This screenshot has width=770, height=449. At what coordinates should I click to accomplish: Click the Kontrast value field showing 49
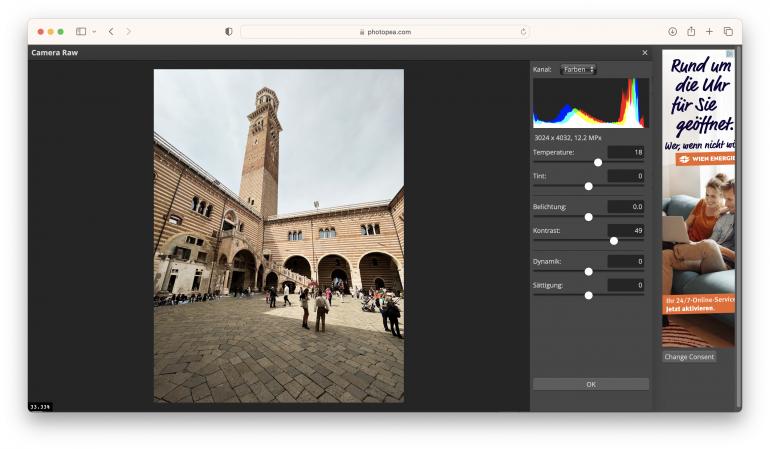[x=626, y=230]
